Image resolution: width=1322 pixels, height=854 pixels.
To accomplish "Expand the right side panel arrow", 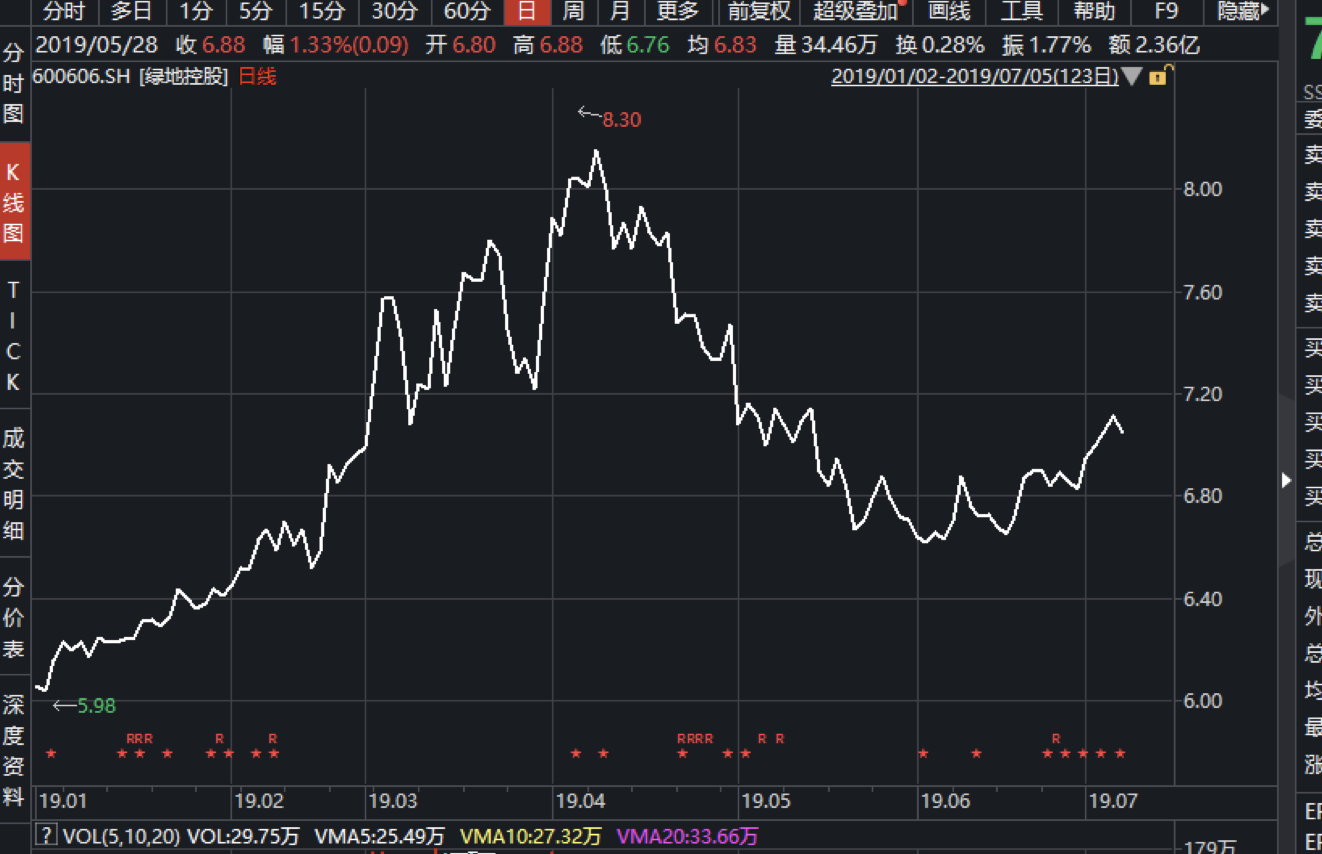I will click(1286, 481).
